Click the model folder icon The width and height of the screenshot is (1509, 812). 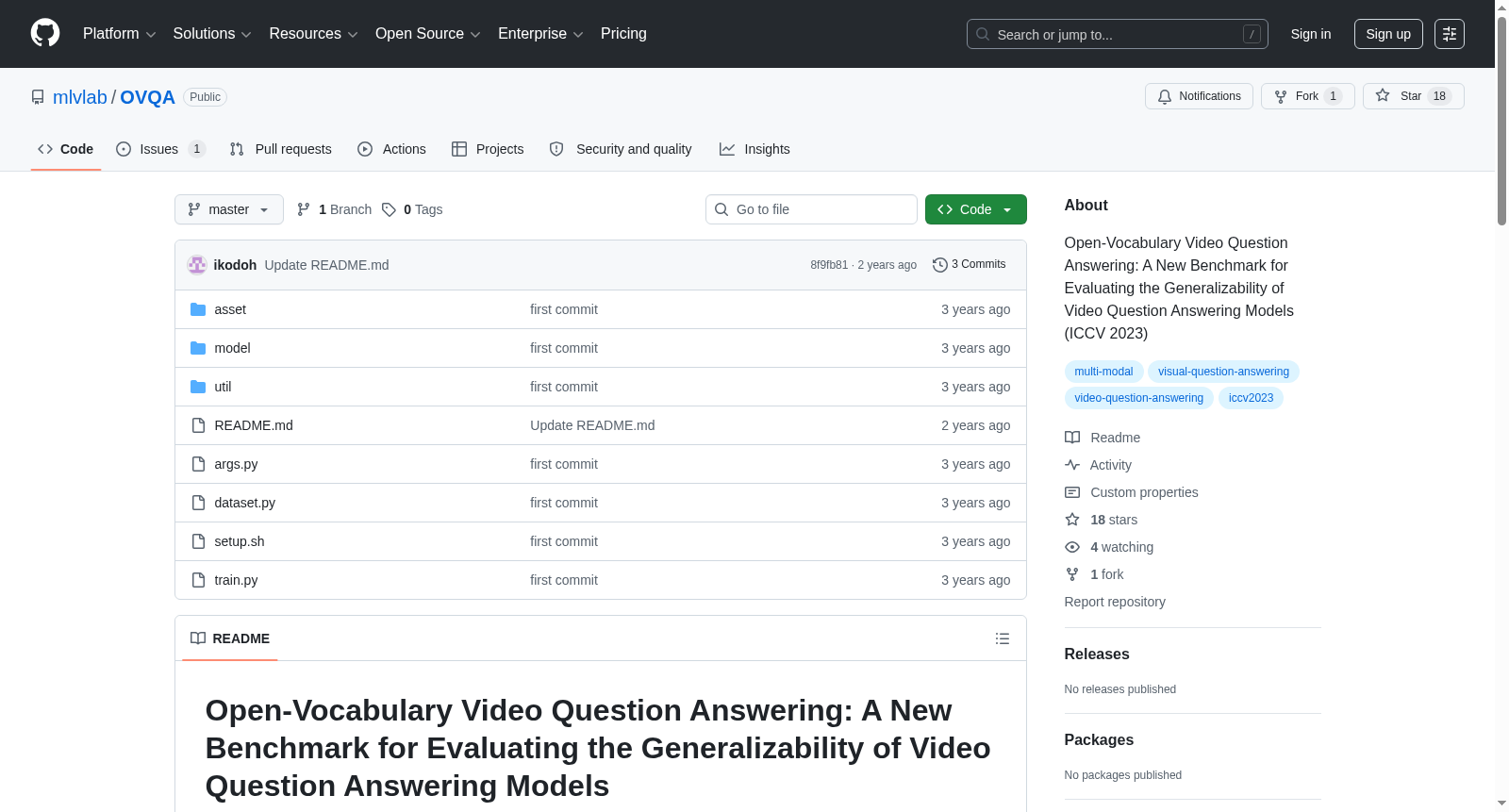pos(198,348)
